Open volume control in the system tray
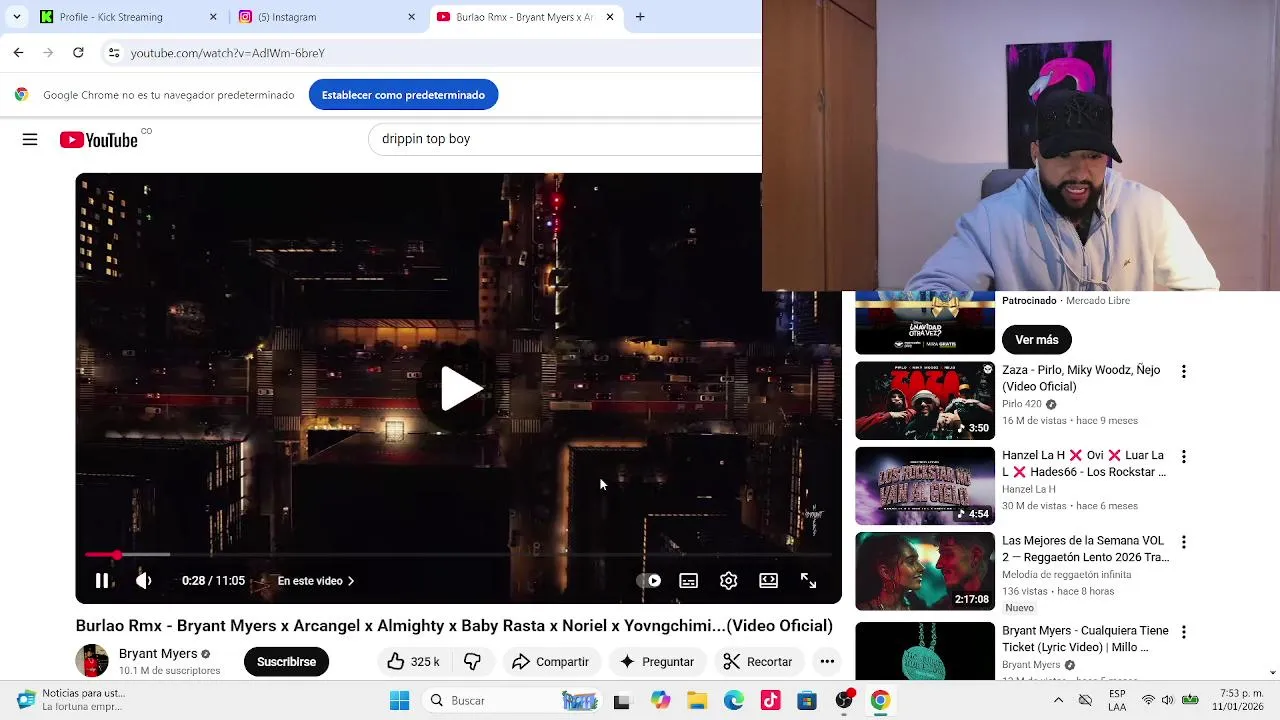 tap(1168, 700)
